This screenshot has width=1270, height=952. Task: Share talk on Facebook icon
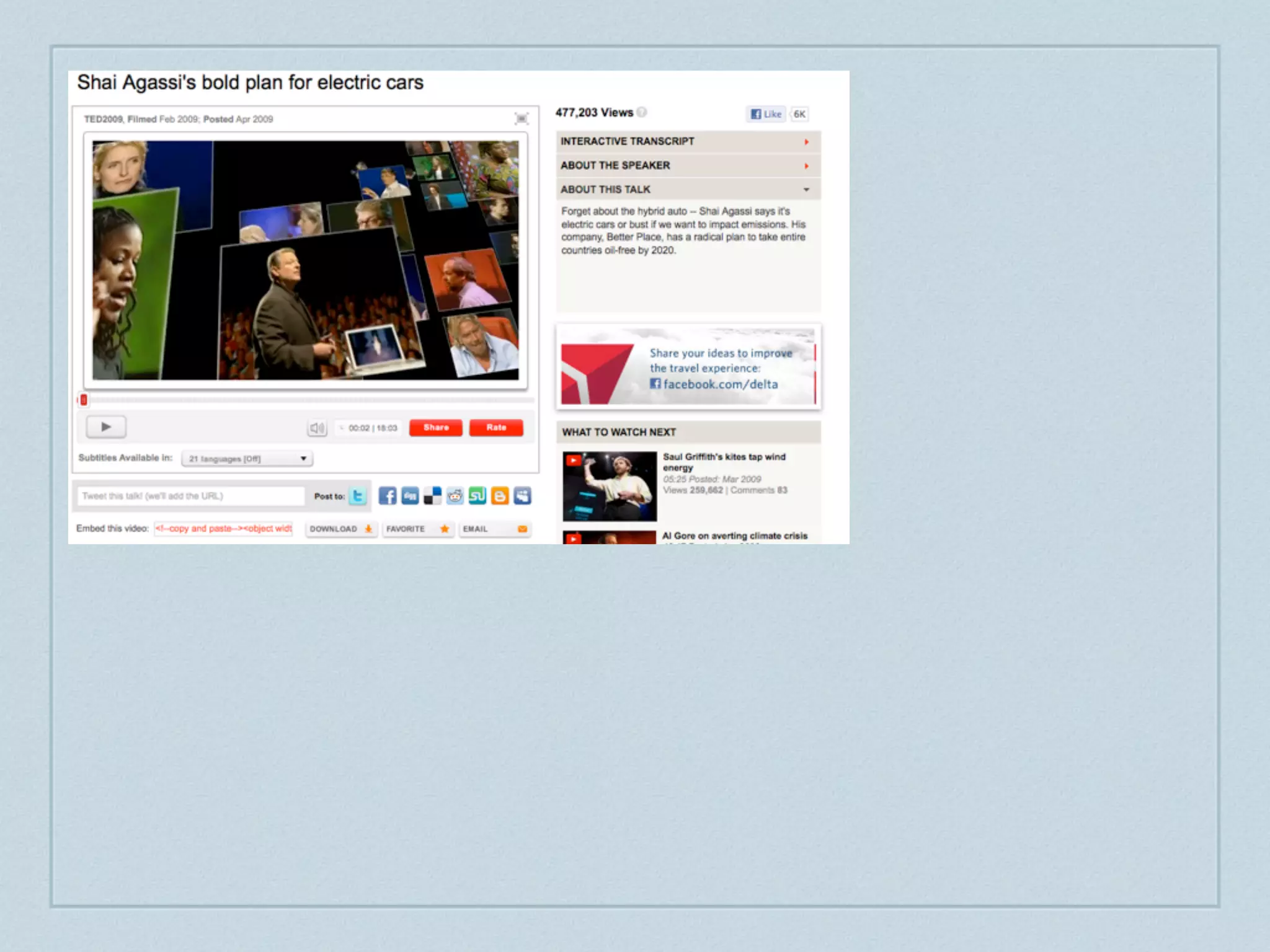coord(388,496)
